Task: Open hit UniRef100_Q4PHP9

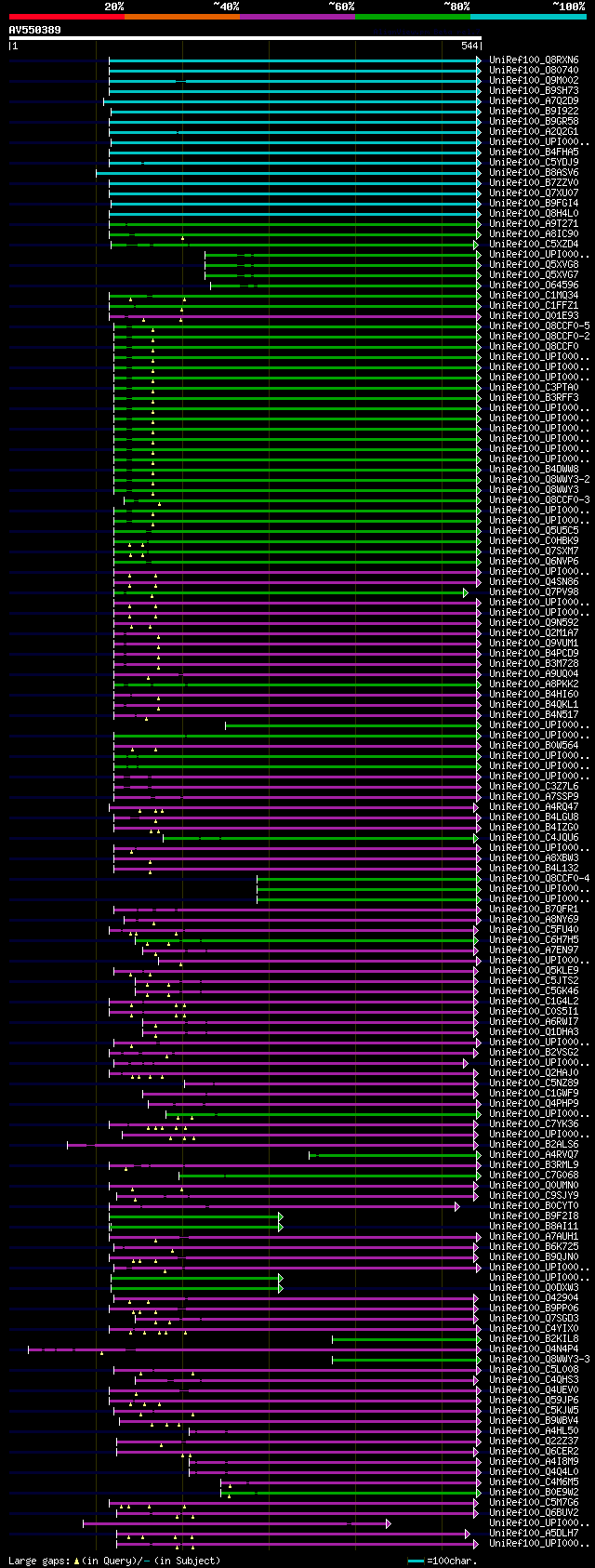Action: [534, 1103]
